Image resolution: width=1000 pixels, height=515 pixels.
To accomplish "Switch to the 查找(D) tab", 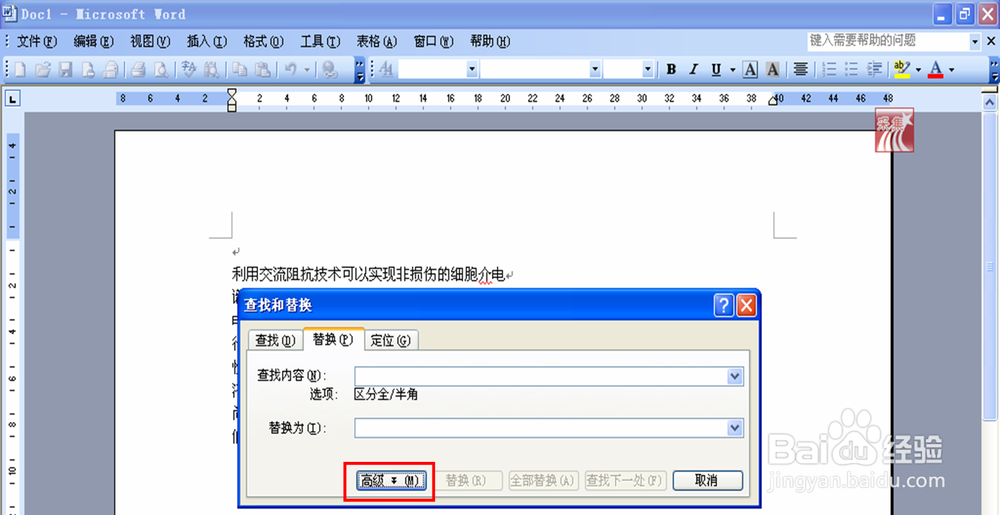I will tap(275, 341).
